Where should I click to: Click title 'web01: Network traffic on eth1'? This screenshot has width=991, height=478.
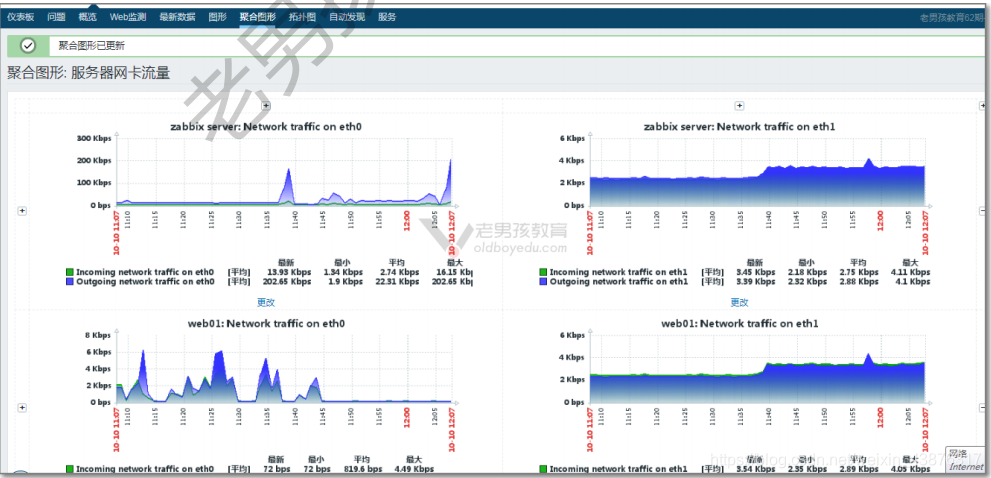(x=739, y=323)
